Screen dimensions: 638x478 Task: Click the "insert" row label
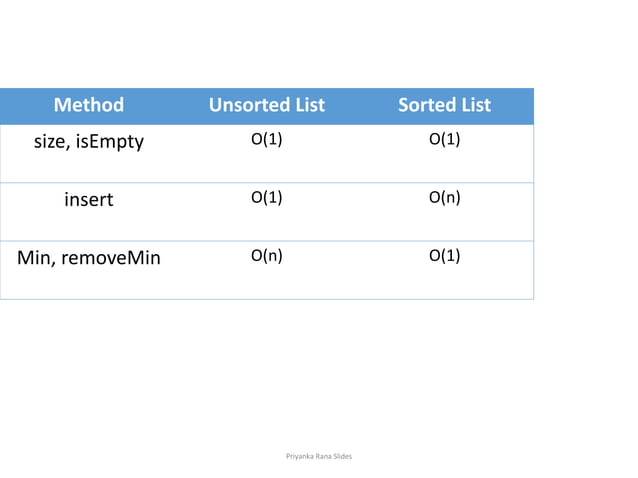89,199
